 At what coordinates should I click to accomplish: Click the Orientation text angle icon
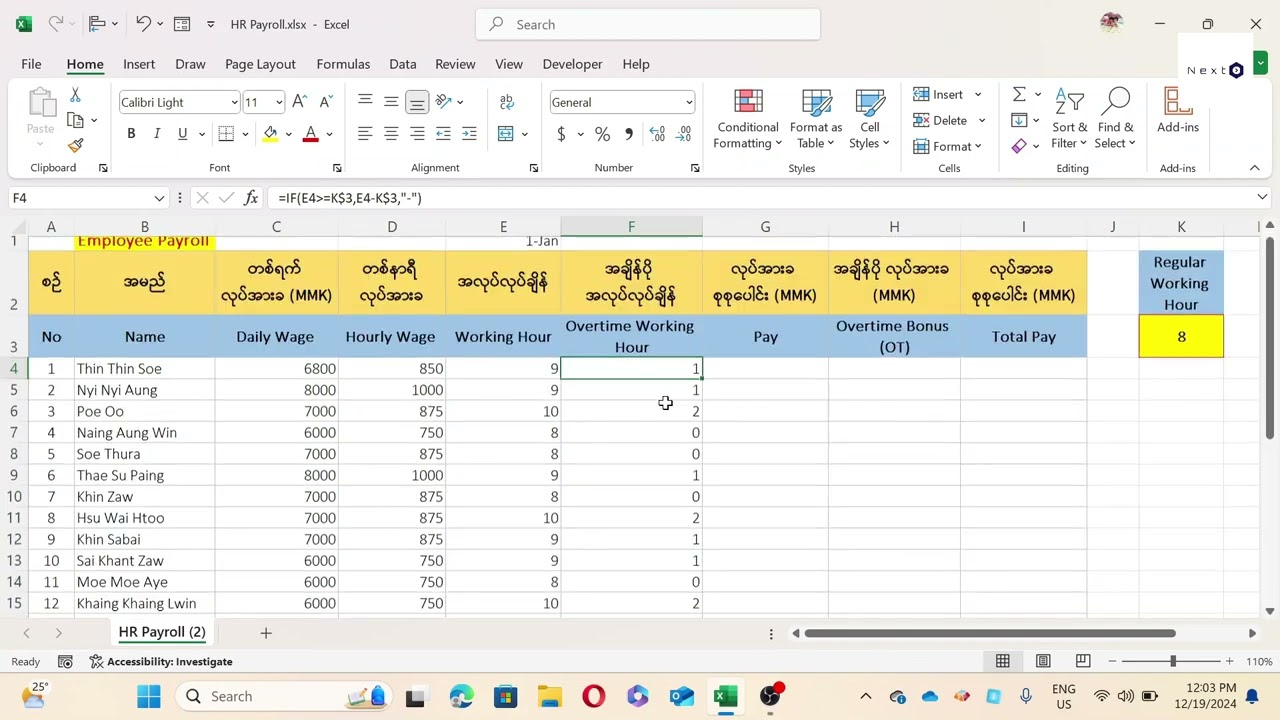444,101
